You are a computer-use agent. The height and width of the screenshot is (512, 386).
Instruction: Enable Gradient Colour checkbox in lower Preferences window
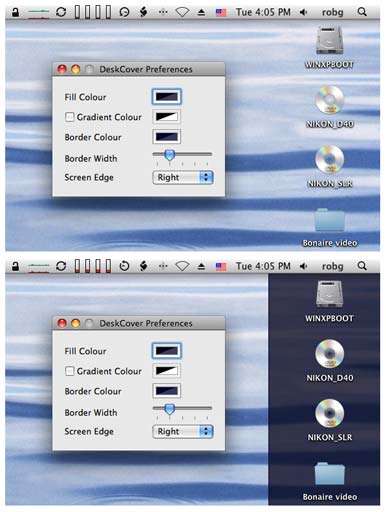[x=70, y=371]
